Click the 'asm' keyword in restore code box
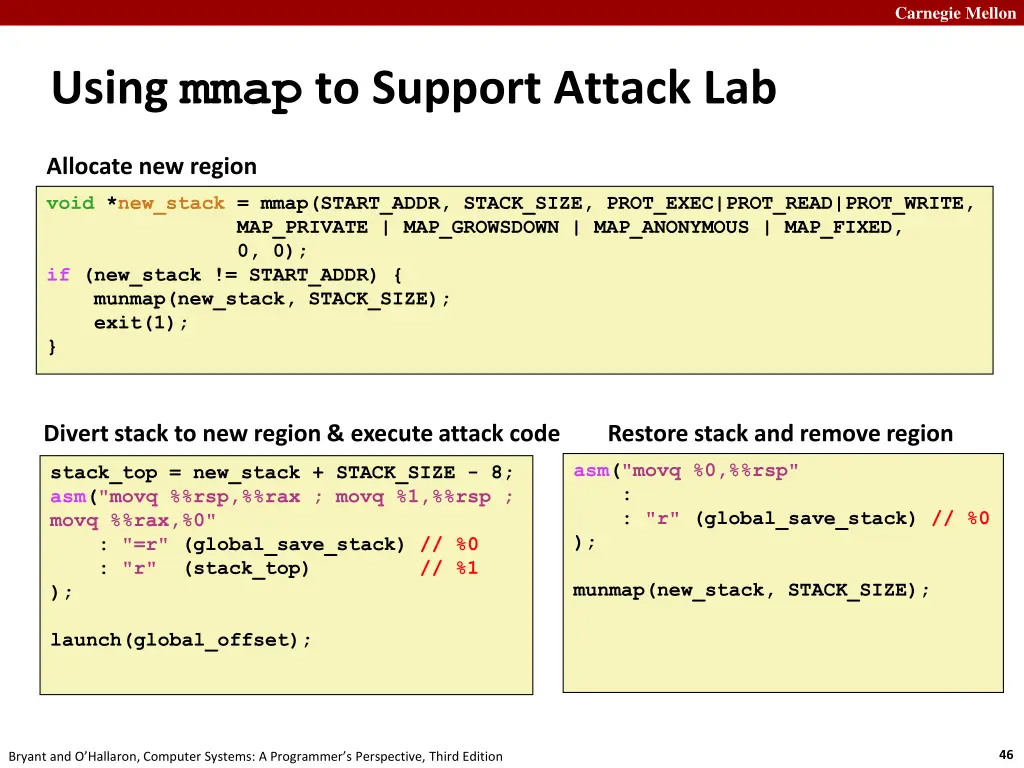 591,471
